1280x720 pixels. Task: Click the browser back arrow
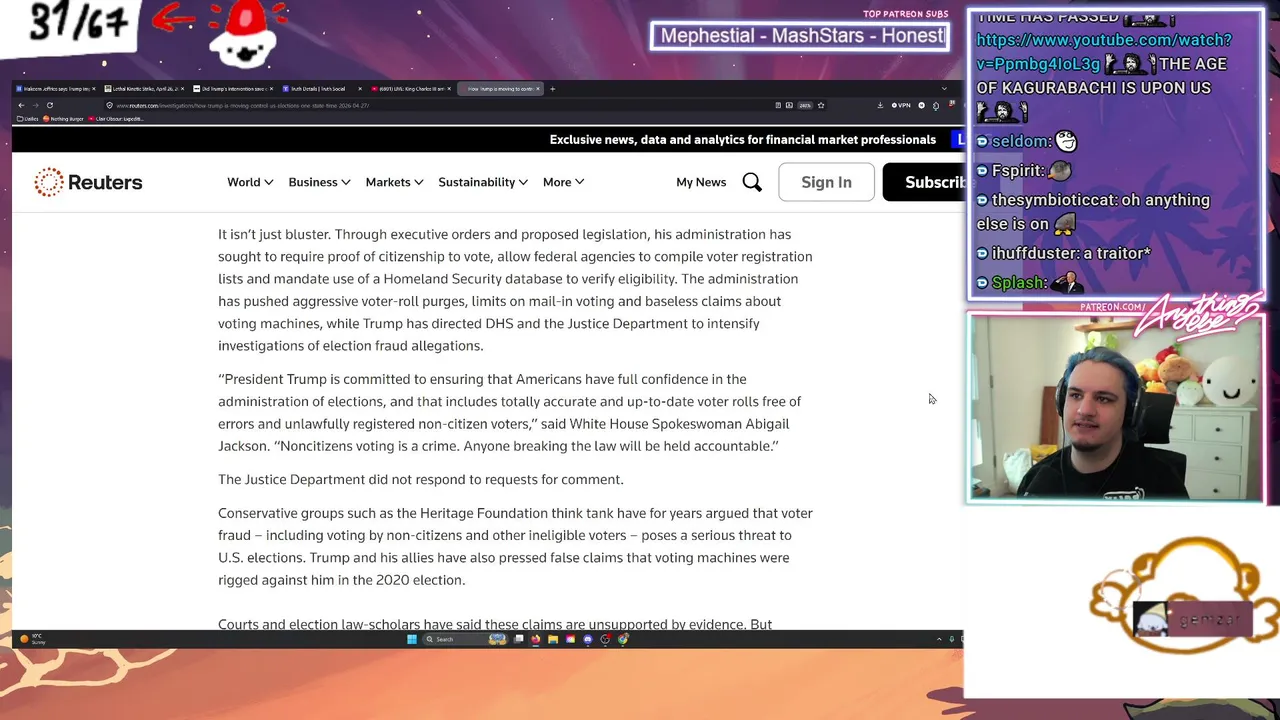coord(21,105)
